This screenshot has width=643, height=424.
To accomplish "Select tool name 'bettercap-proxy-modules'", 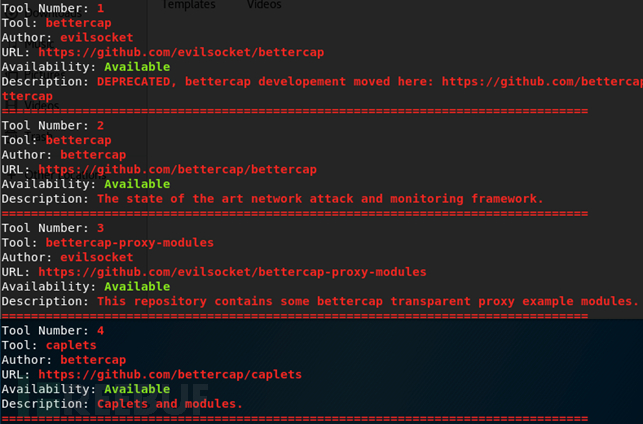I will click(130, 243).
